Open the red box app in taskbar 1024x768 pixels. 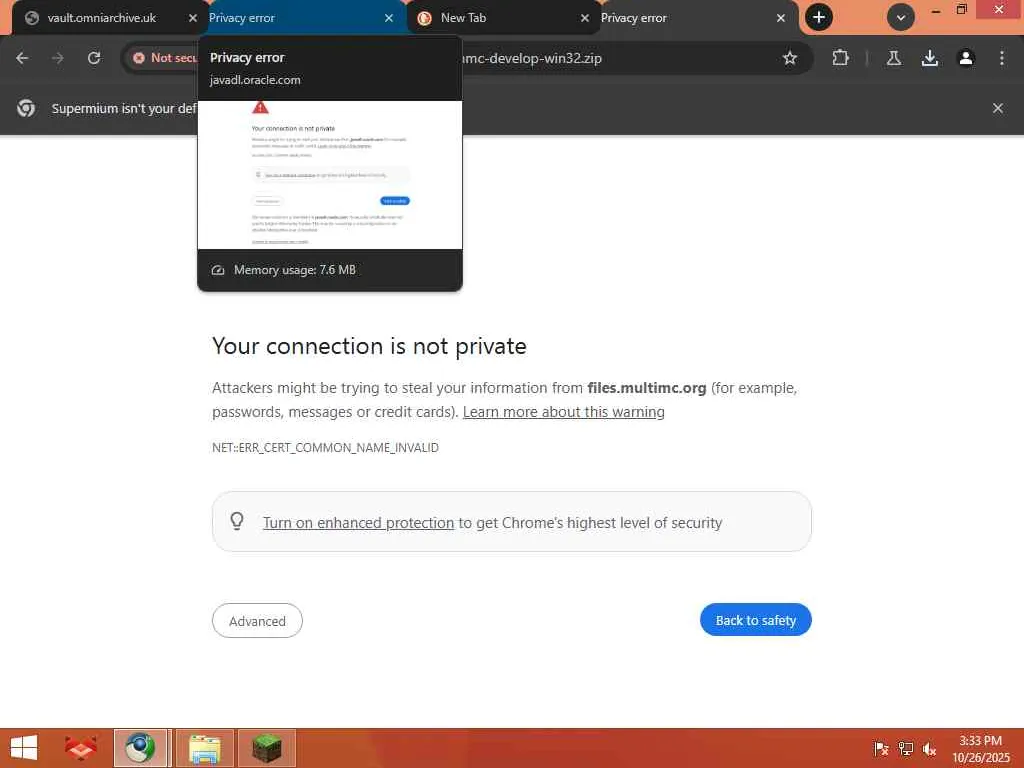(x=81, y=748)
